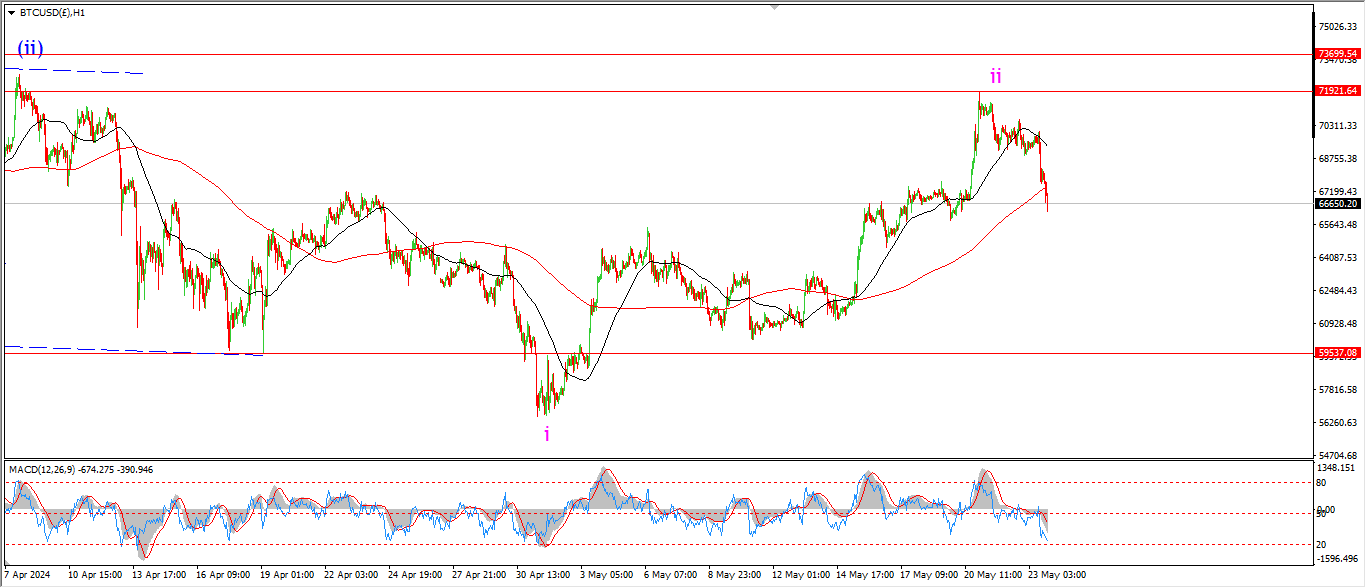Viewport: 1366px width, 588px height.
Task: Click the -1596.496 MACD scale value
Action: coord(1337,559)
